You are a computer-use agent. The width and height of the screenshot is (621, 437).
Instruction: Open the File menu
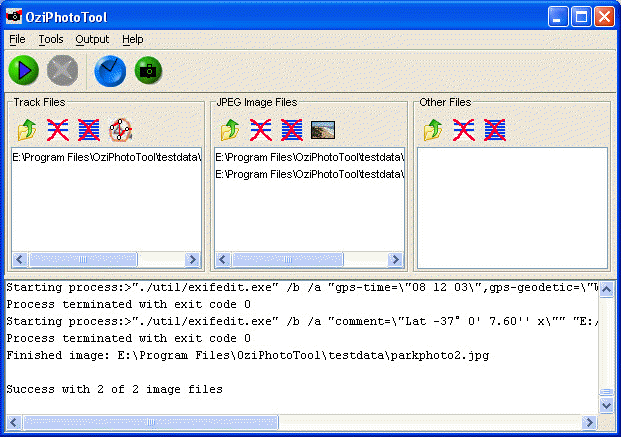18,39
